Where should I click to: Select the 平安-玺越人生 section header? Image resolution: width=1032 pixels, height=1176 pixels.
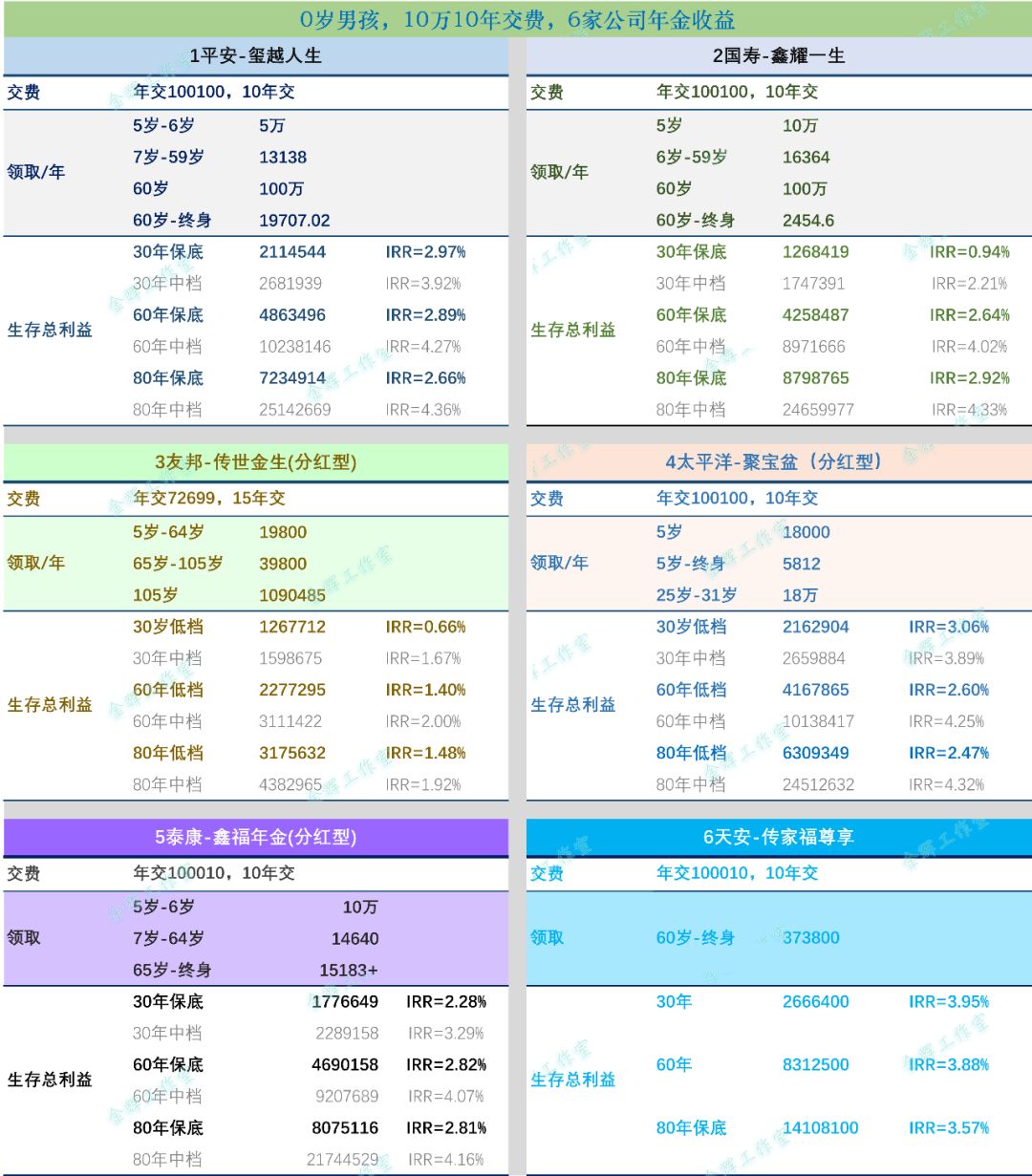[x=258, y=55]
